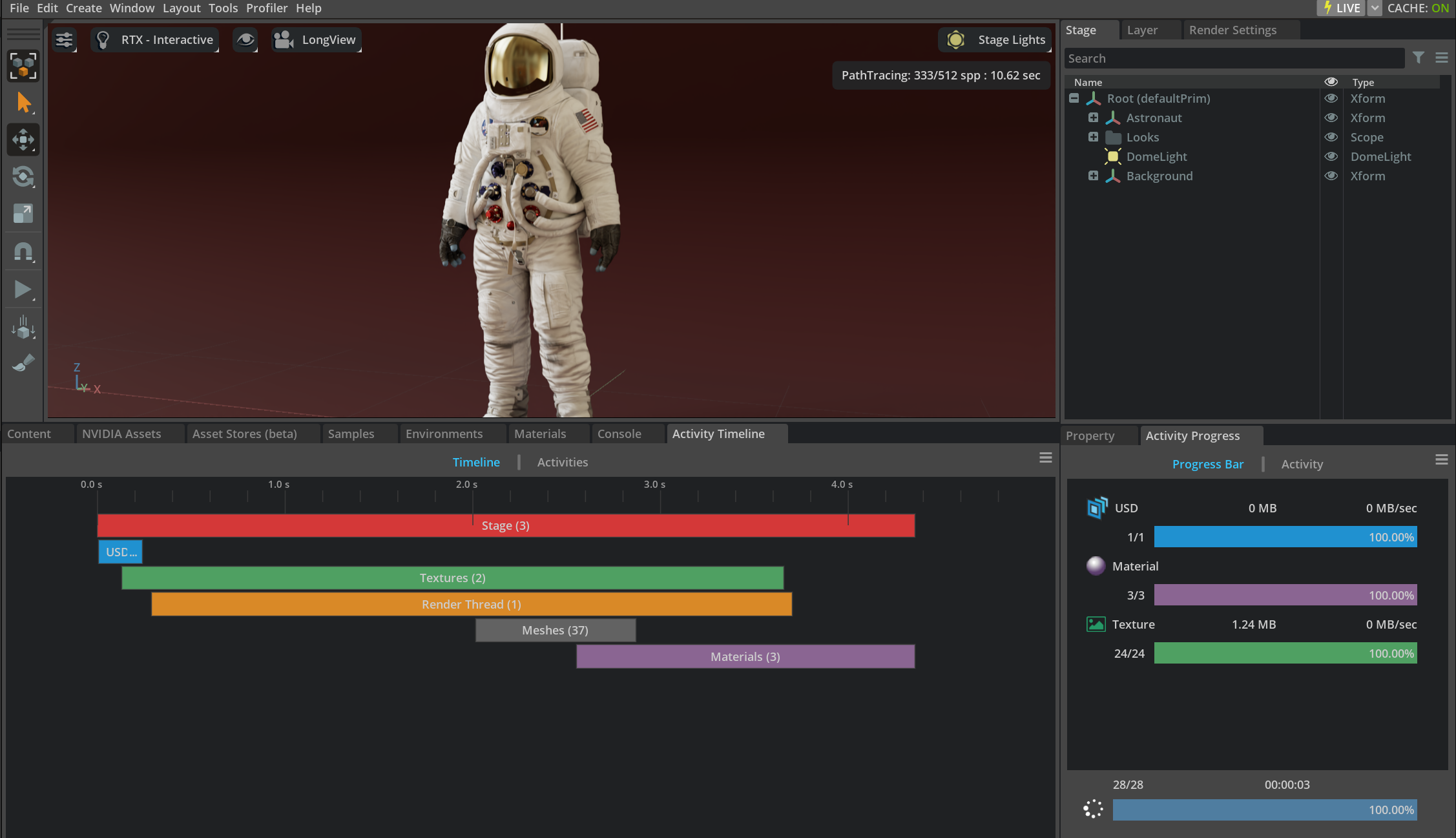Toggle the Snap magnet tool
Image resolution: width=1456 pixels, height=838 pixels.
pos(23,251)
